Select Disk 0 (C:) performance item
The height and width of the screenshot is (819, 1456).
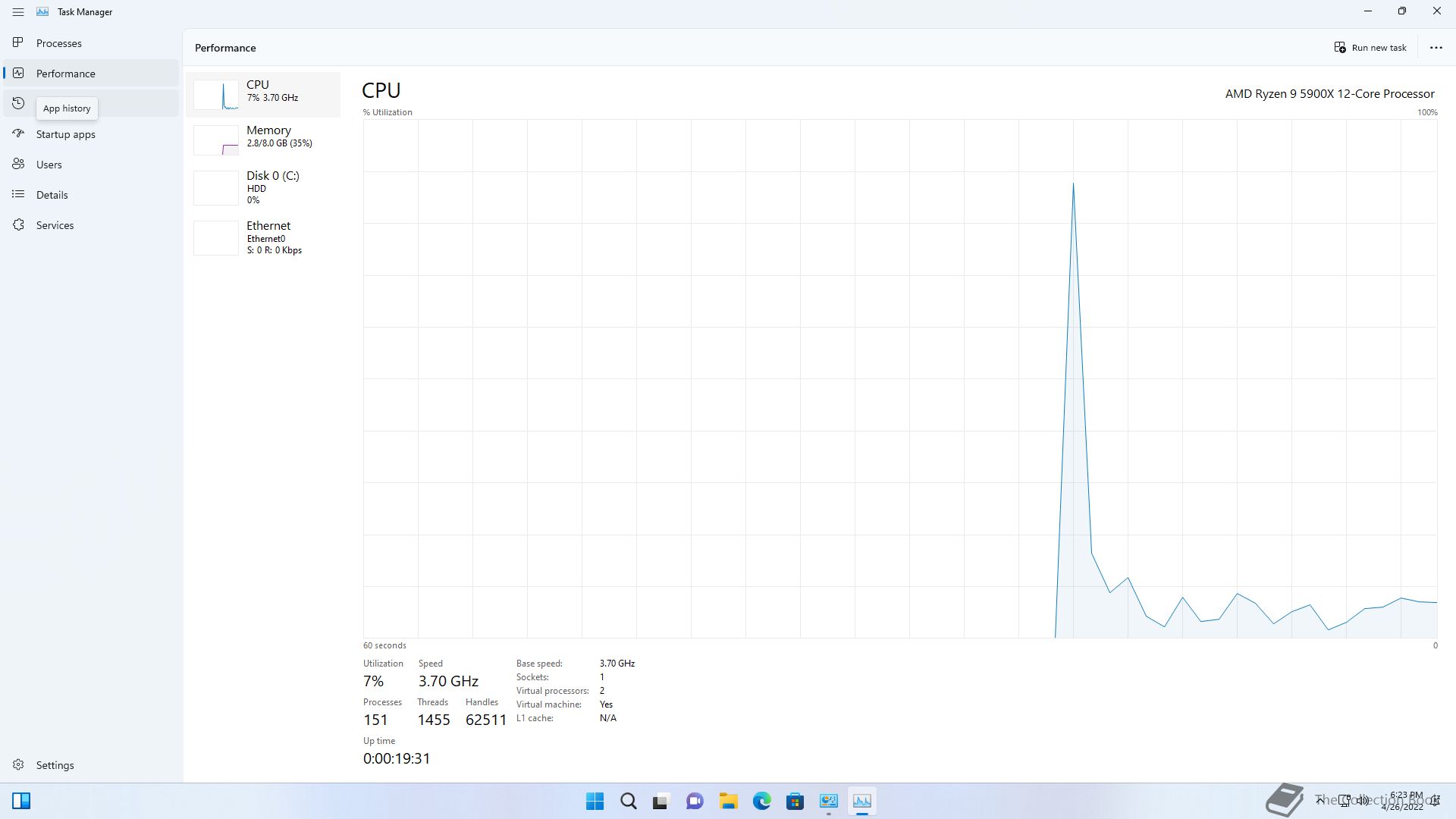click(263, 187)
